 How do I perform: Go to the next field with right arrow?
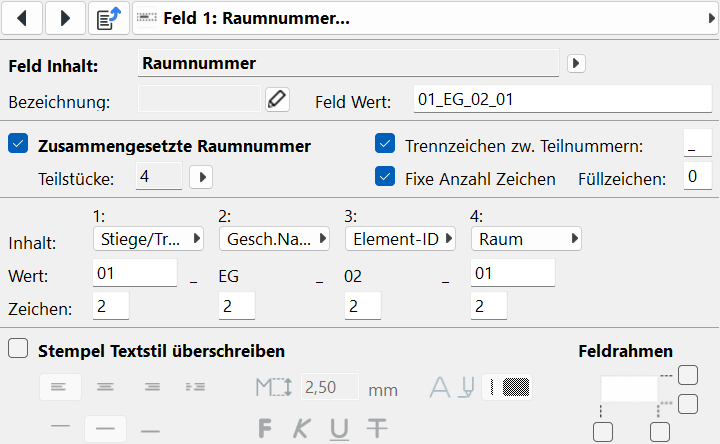coord(66,18)
